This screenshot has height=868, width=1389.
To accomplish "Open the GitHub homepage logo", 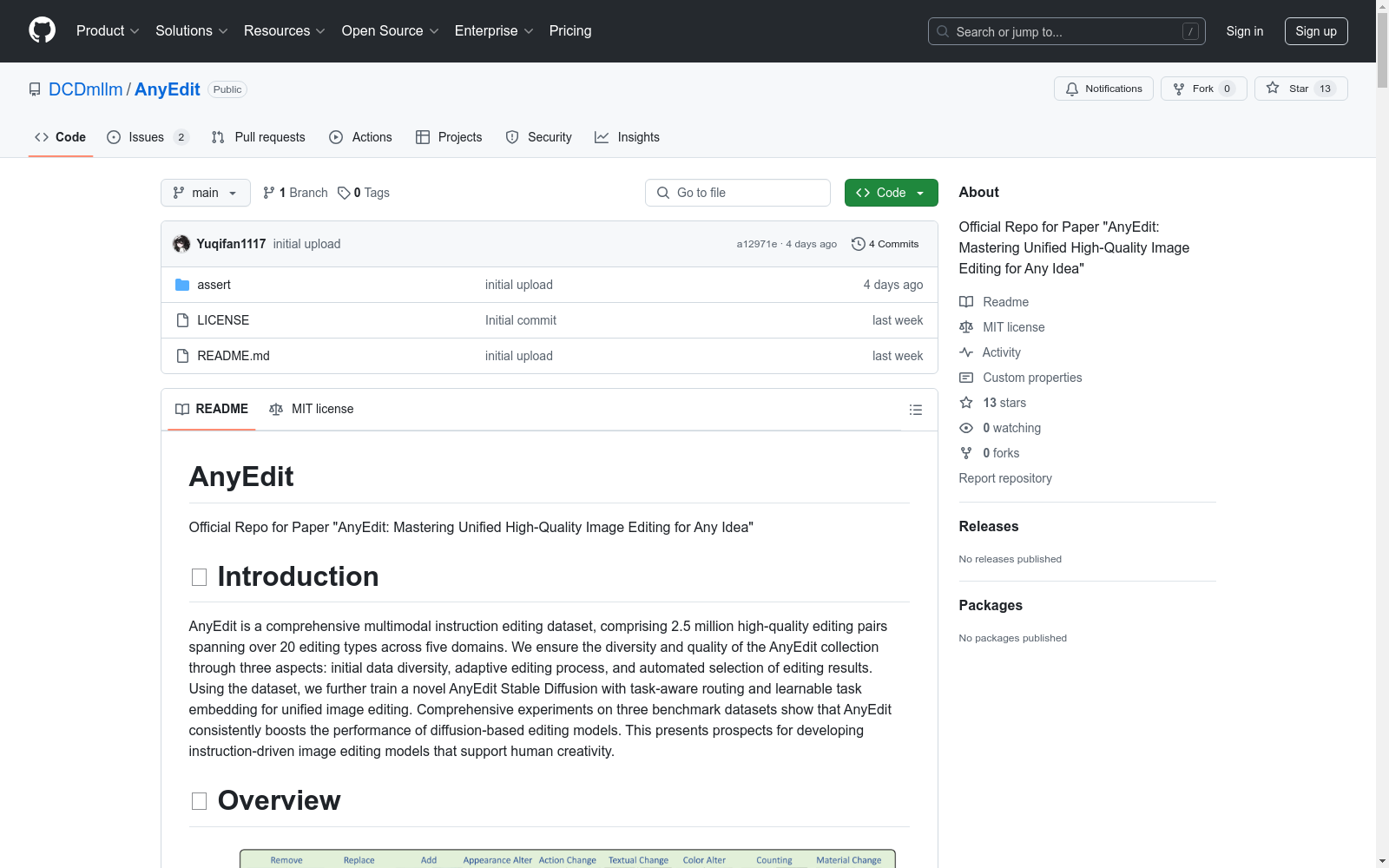I will pyautogui.click(x=42, y=30).
